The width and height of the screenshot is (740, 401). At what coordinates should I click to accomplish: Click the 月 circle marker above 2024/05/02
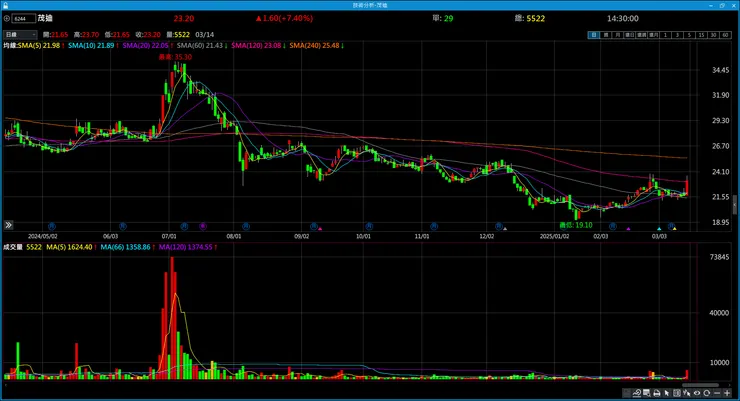52,226
